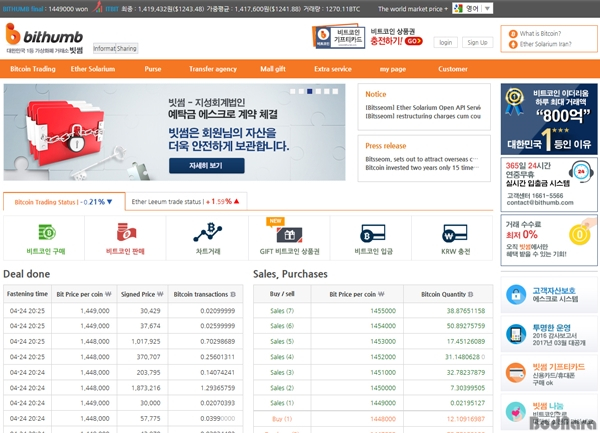
Task: Open press release about overseas customers
Action: [x=421, y=159]
